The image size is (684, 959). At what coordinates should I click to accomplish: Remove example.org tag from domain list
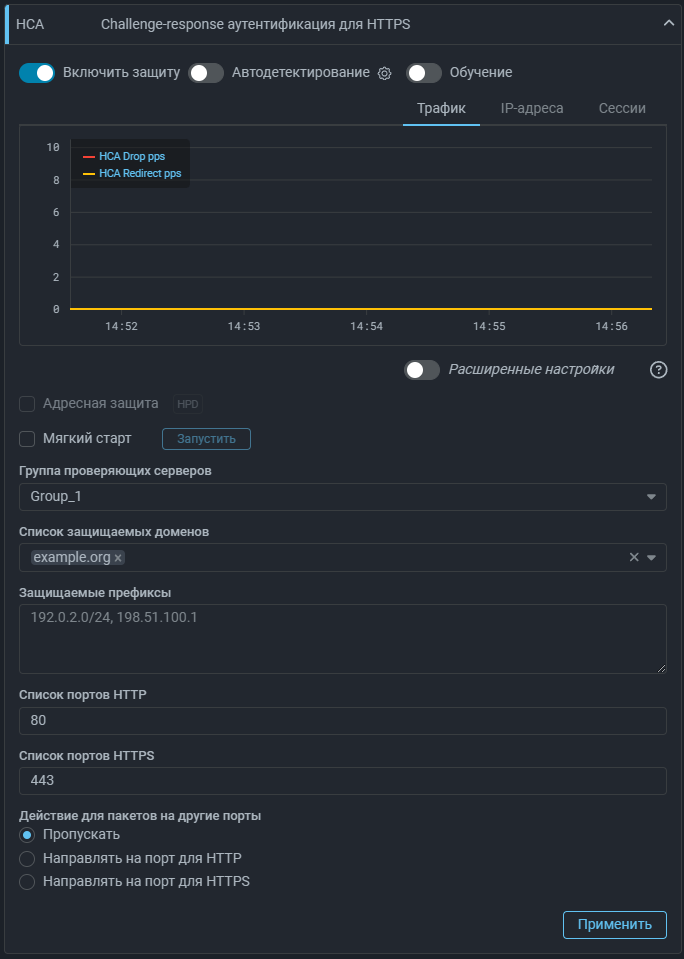[x=118, y=558]
